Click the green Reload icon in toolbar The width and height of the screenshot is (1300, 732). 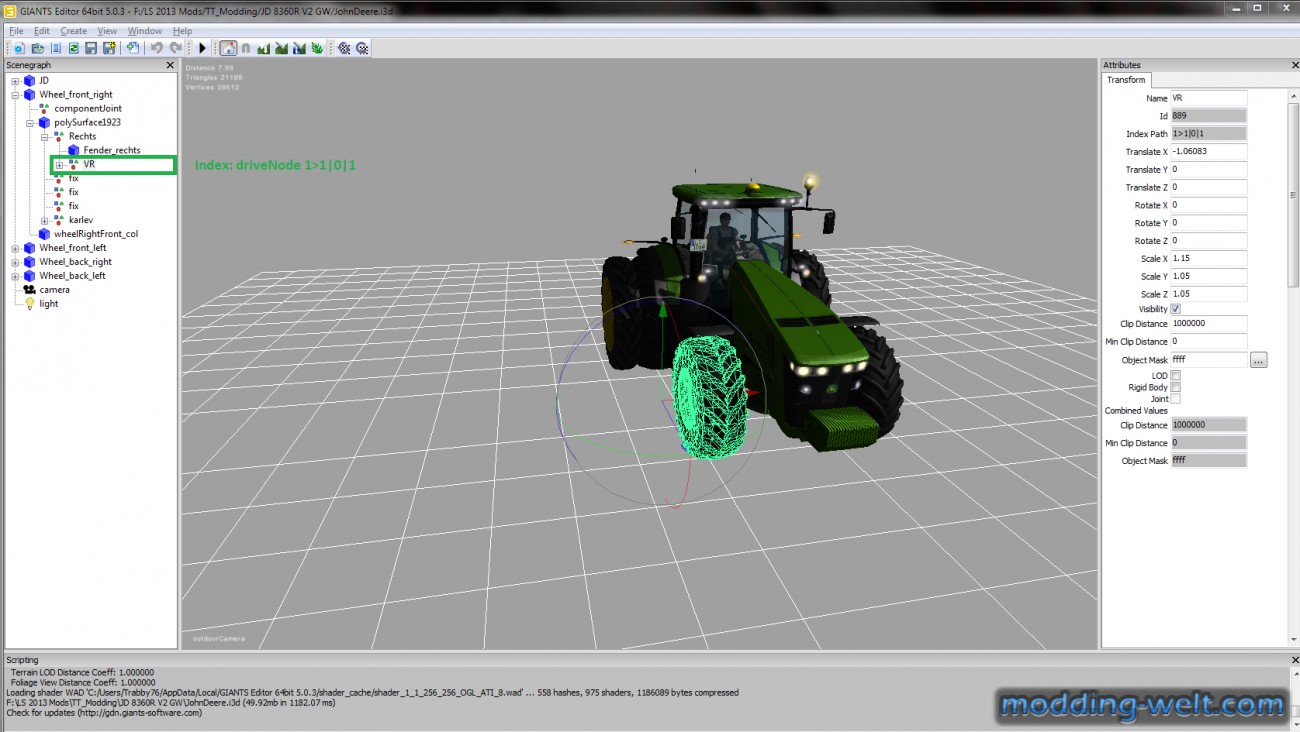coord(73,48)
